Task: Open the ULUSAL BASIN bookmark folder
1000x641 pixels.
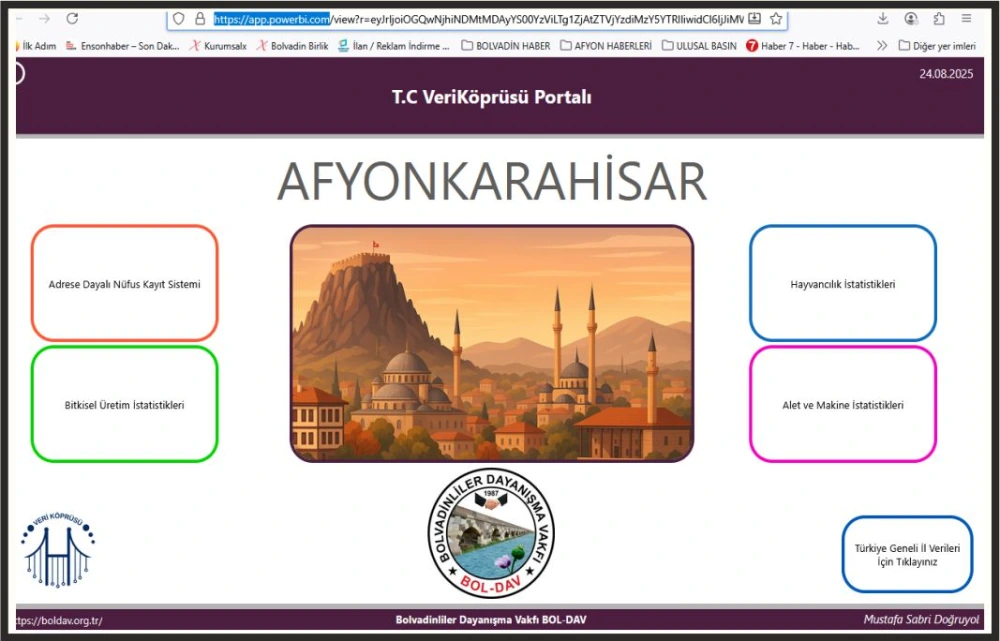Action: click(x=700, y=46)
